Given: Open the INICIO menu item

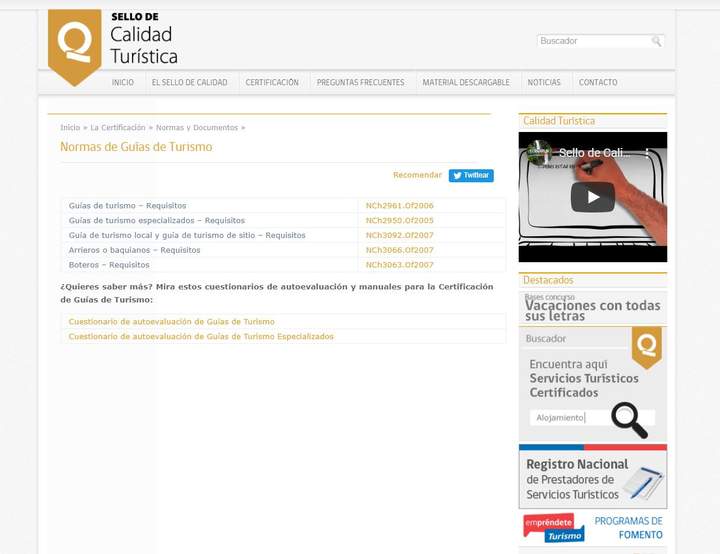Looking at the screenshot, I should click(122, 83).
